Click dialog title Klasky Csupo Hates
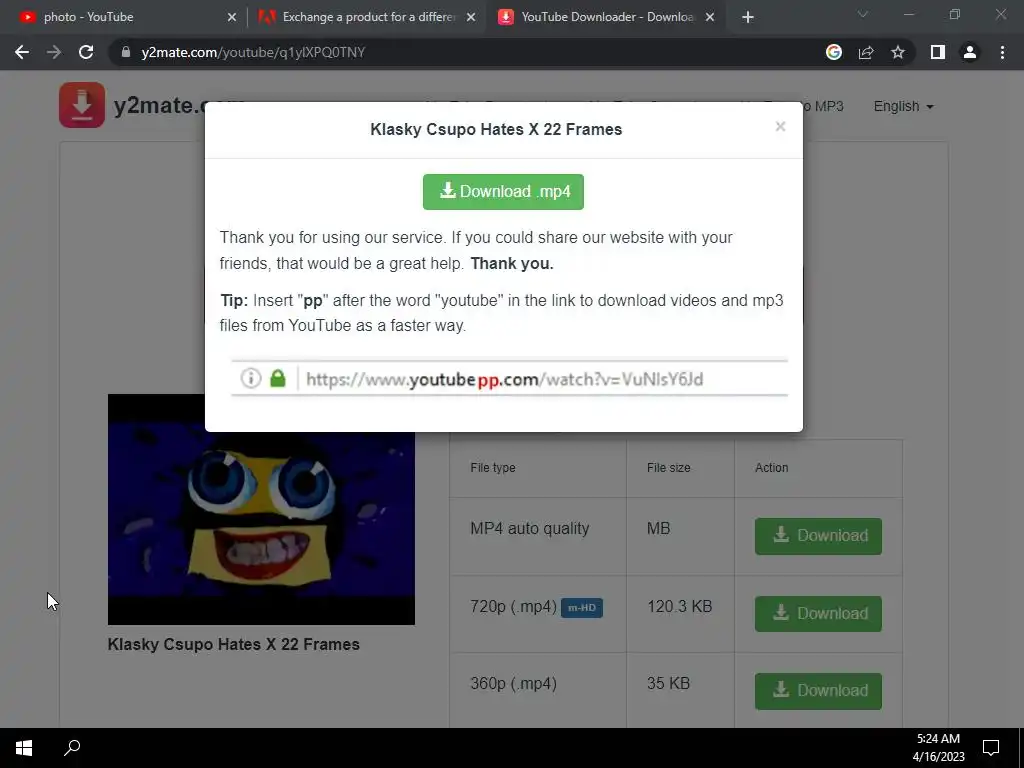1024x768 pixels. (496, 129)
